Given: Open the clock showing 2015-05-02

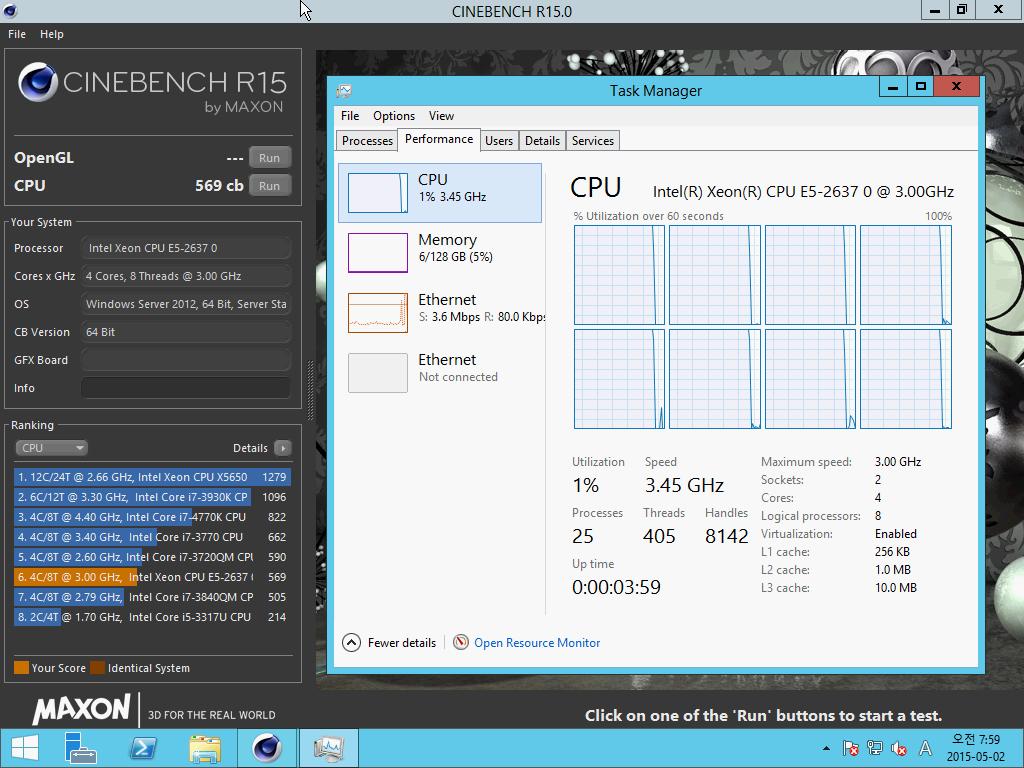Looking at the screenshot, I should pos(976,748).
